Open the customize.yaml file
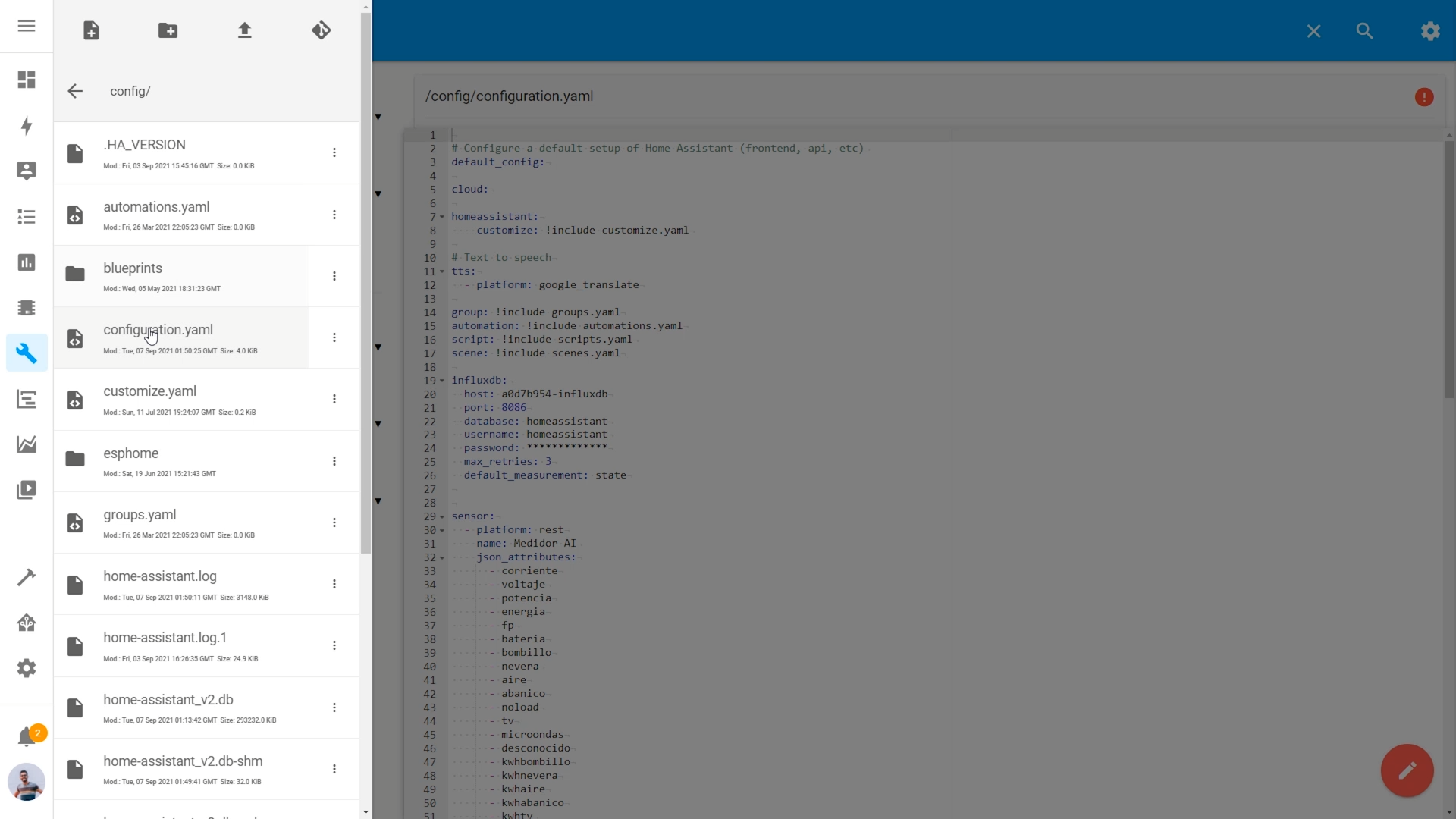Image resolution: width=1456 pixels, height=819 pixels. tap(150, 391)
